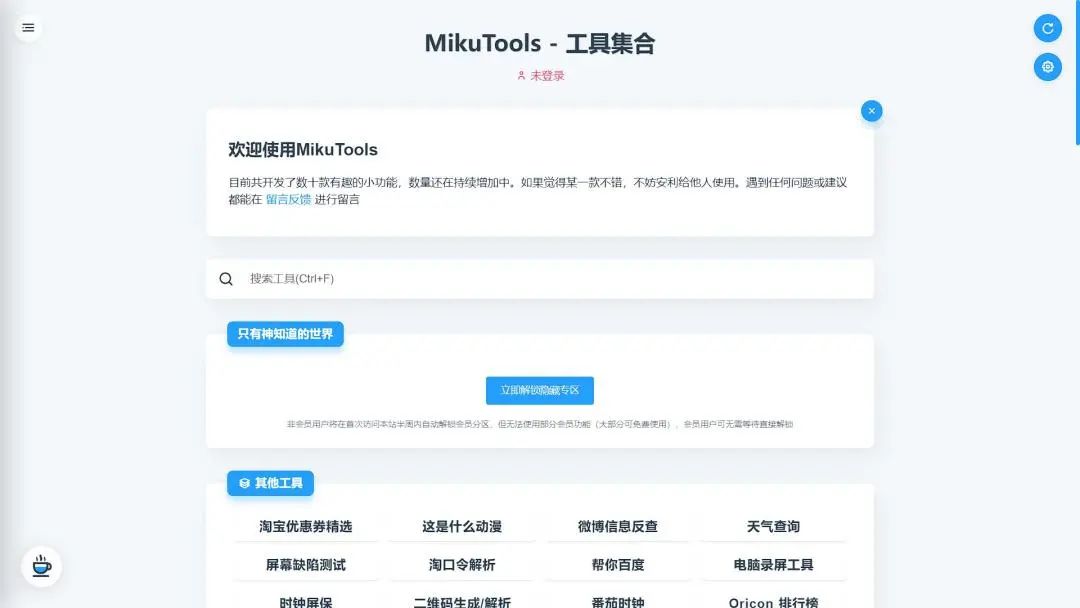Open the settings gear button

[1048, 67]
